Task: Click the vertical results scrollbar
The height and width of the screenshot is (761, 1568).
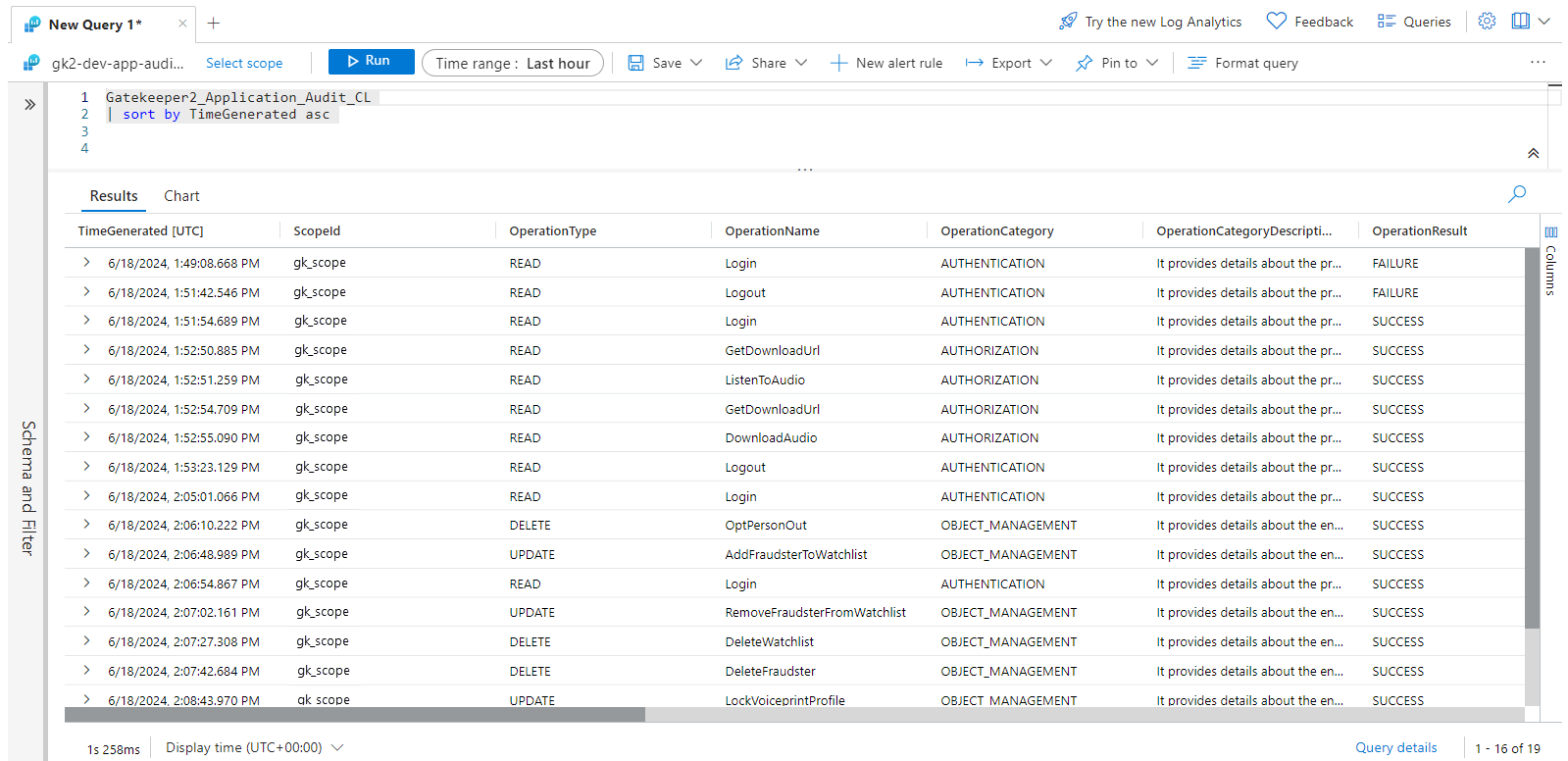Action: (x=1532, y=436)
